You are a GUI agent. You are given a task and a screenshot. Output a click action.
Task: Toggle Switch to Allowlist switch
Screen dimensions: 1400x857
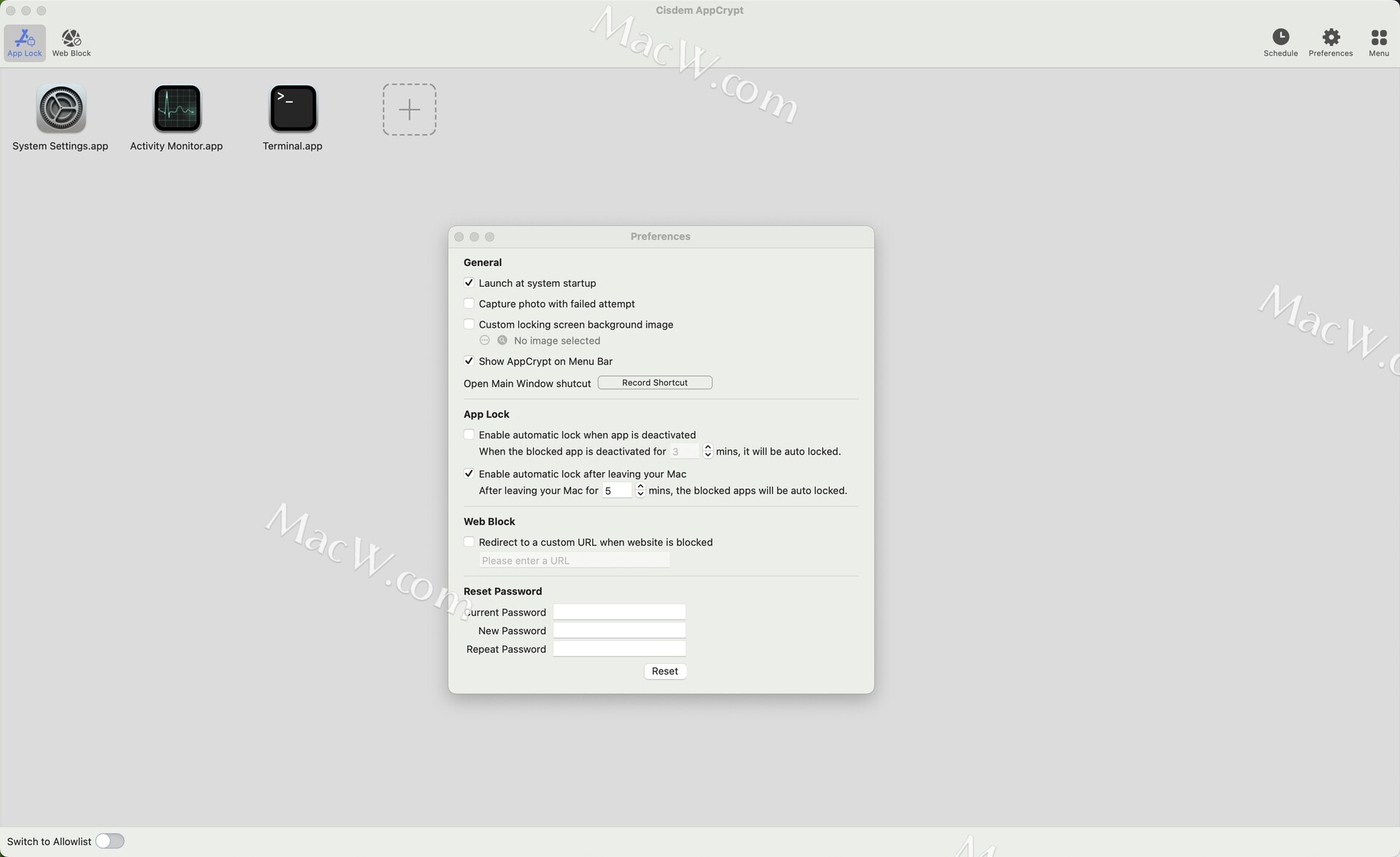click(x=110, y=841)
